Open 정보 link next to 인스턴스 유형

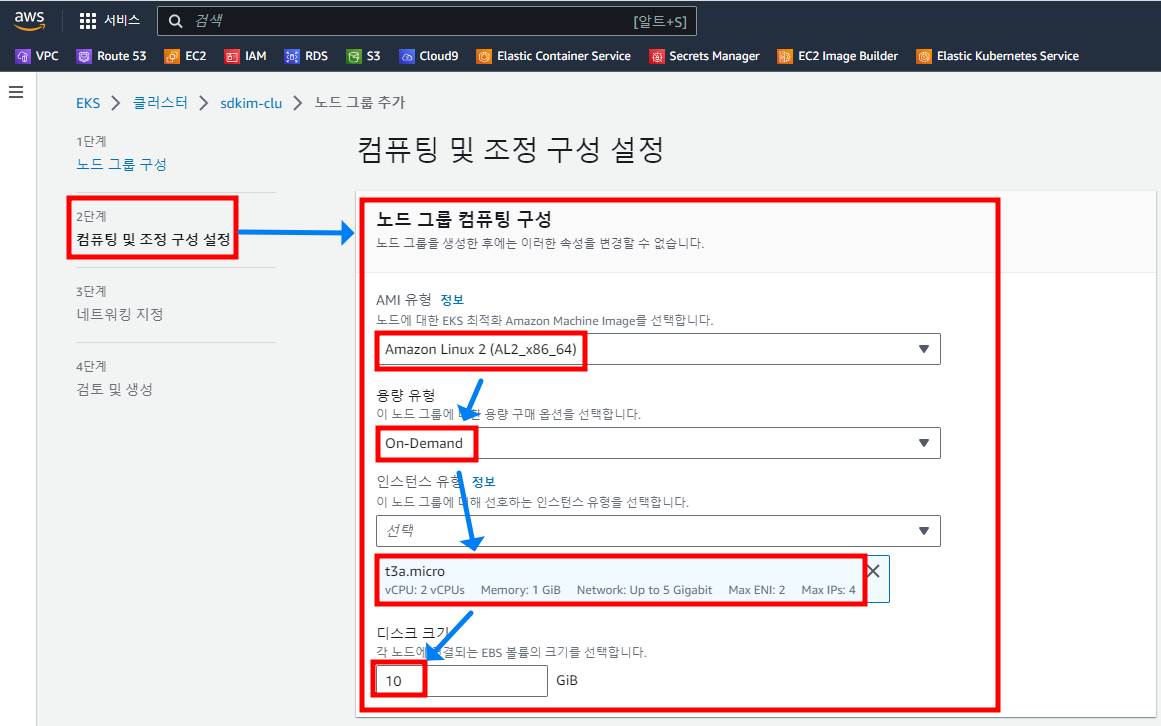(484, 482)
